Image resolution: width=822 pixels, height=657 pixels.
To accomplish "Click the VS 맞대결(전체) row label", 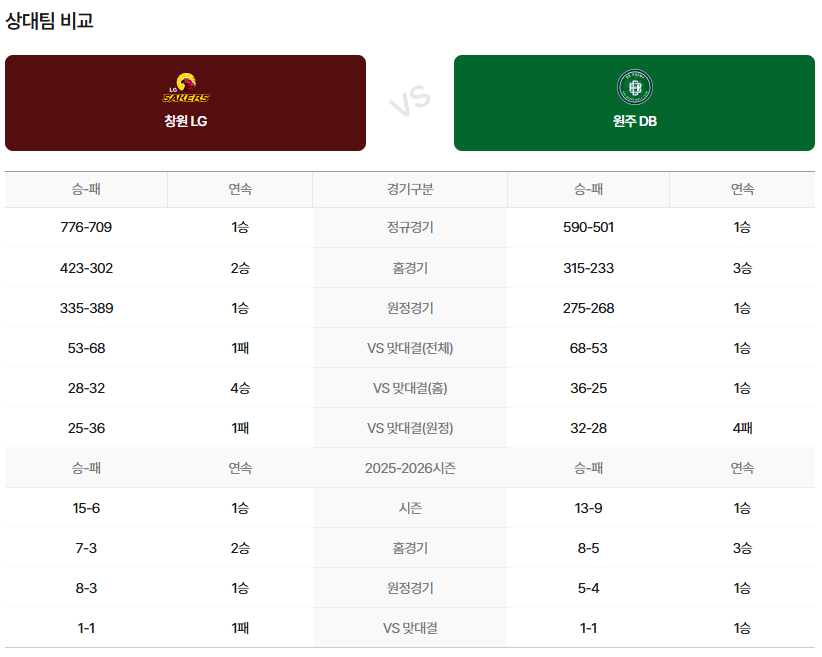I will coord(410,348).
